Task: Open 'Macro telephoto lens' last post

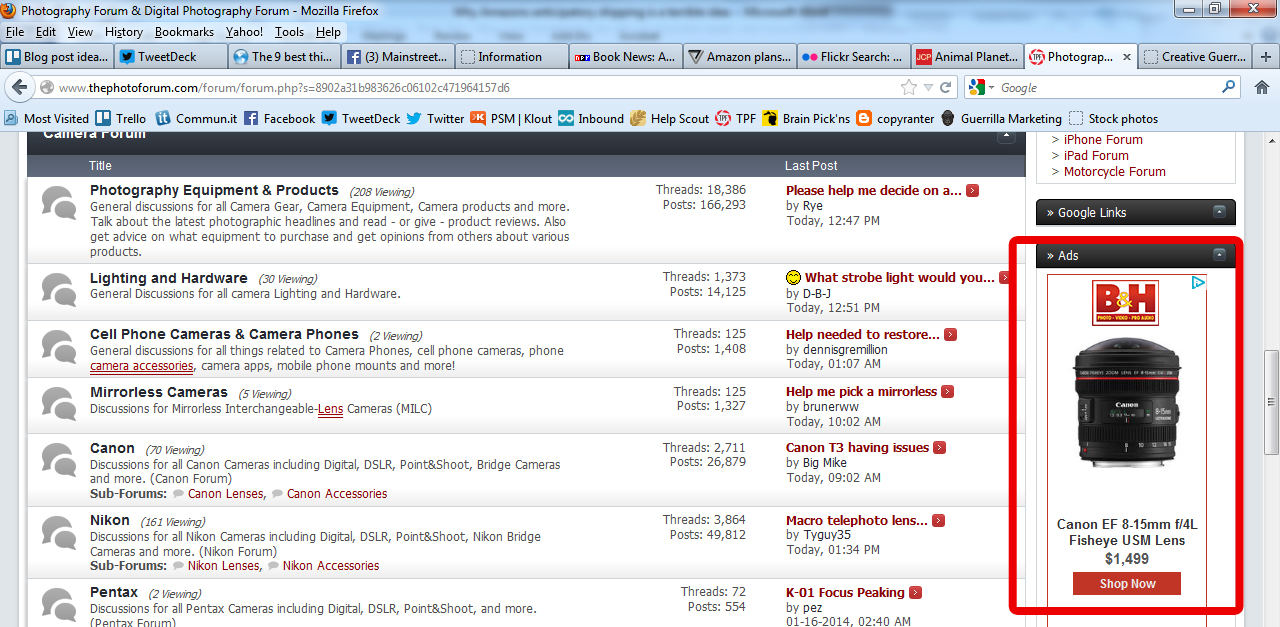Action: pos(857,520)
